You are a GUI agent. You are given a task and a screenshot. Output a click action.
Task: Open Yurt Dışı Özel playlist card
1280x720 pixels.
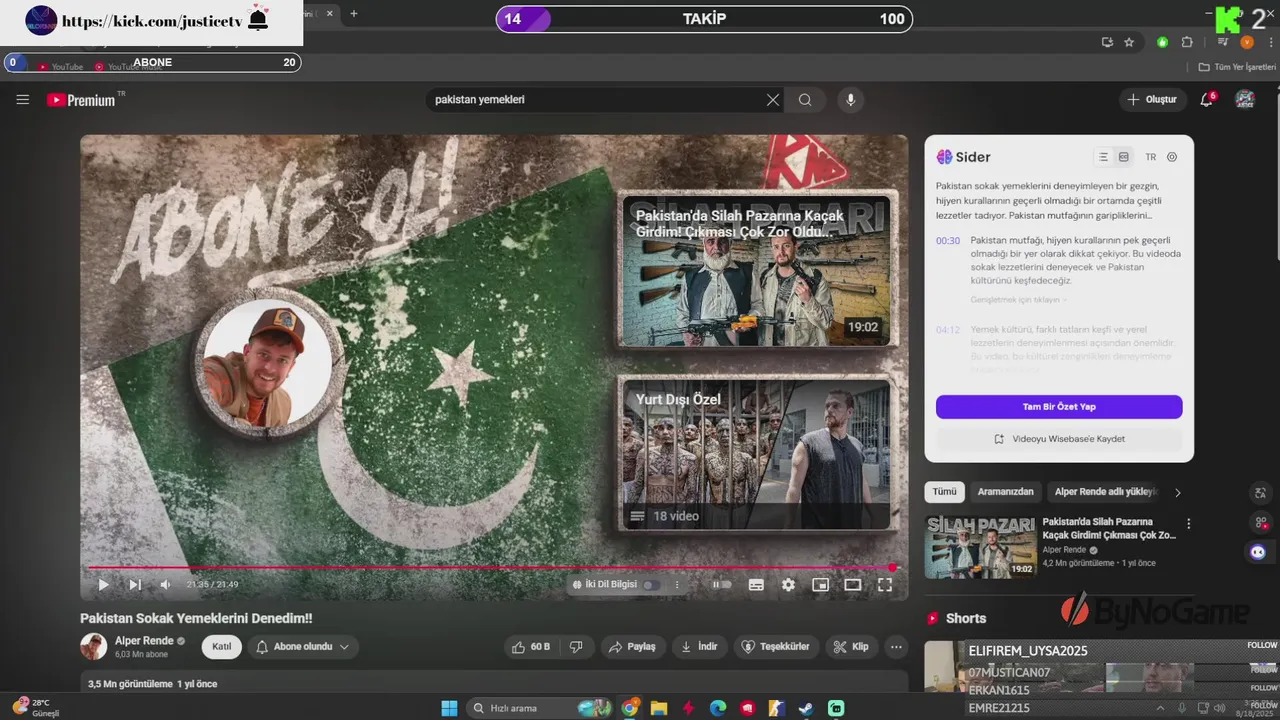pos(757,455)
